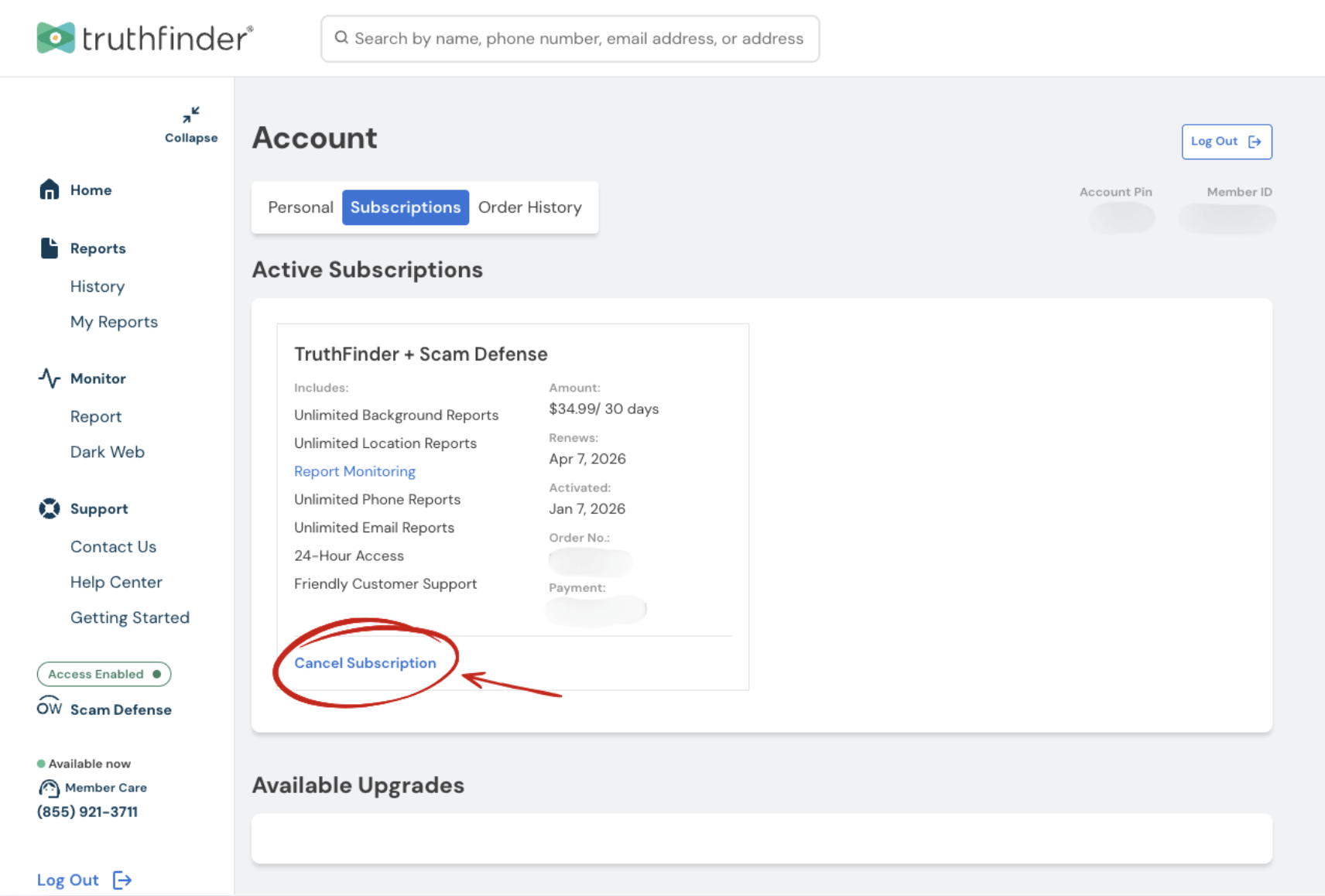This screenshot has width=1325, height=896.
Task: Select the Subscriptions tab
Action: [x=406, y=207]
